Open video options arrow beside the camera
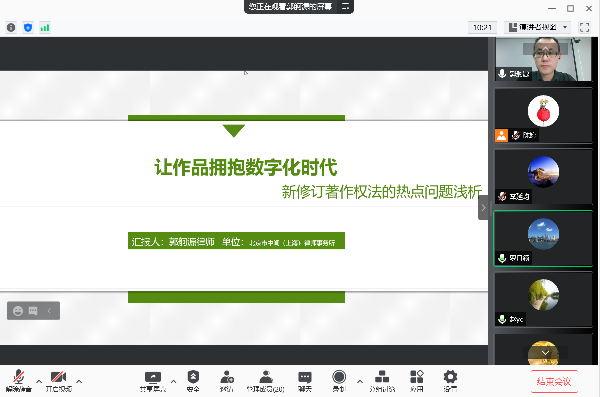 tap(79, 381)
